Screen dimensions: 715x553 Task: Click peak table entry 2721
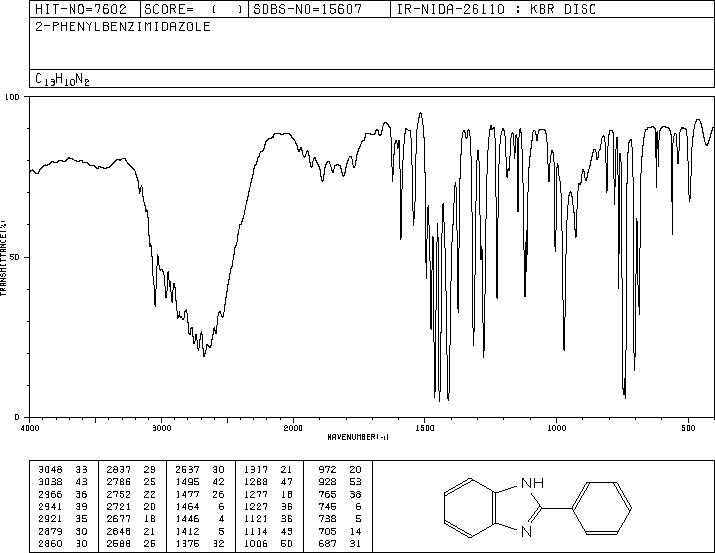click(x=119, y=506)
